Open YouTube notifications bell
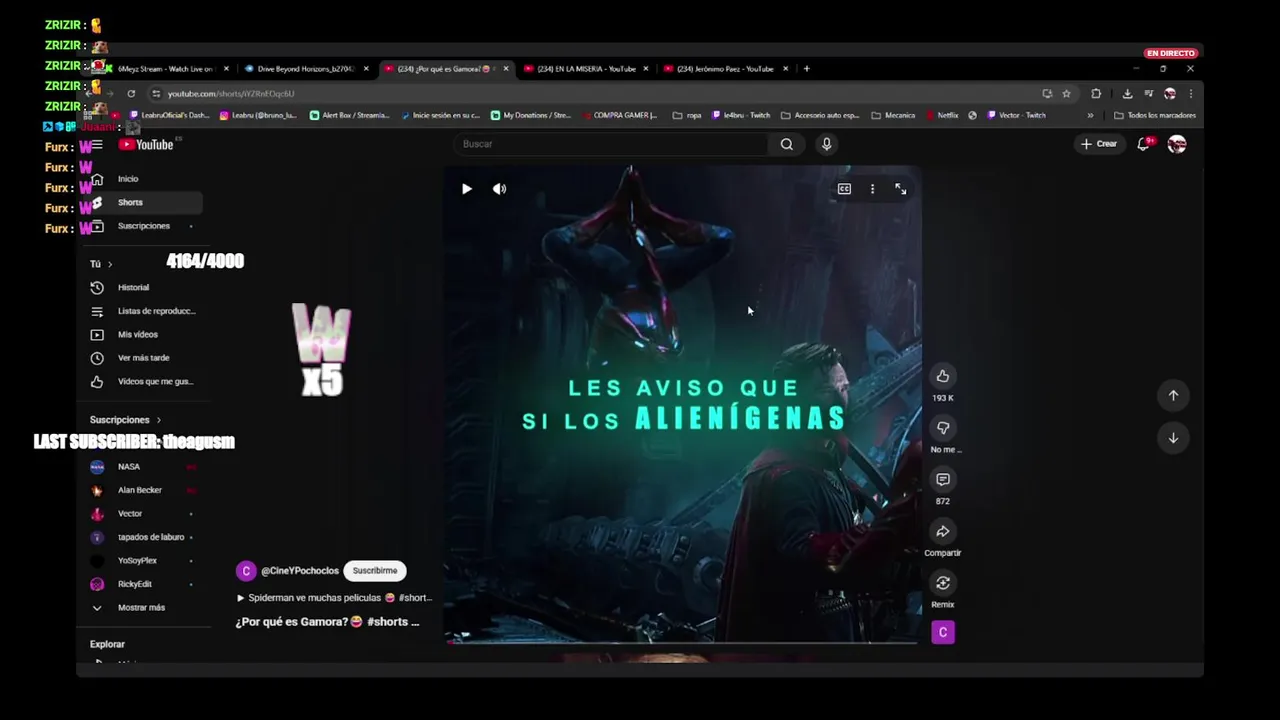The image size is (1280, 720). point(1144,144)
